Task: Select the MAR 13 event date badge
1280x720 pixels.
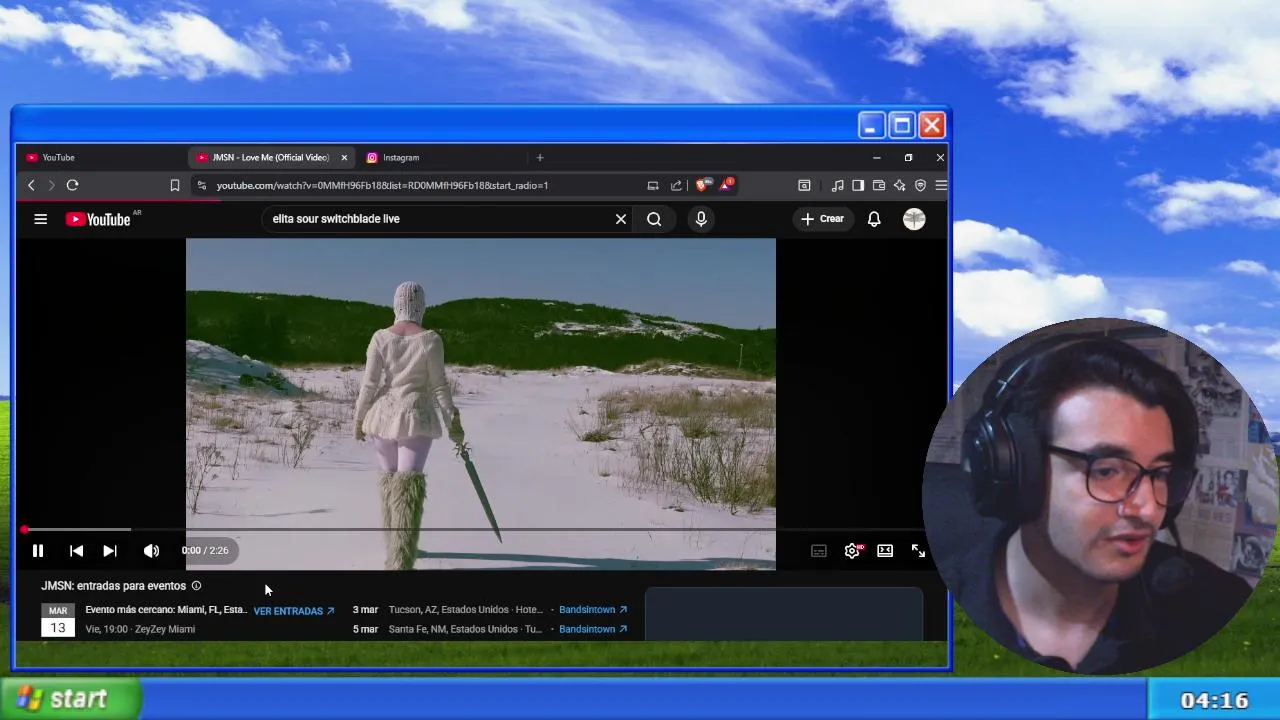Action: (58, 619)
